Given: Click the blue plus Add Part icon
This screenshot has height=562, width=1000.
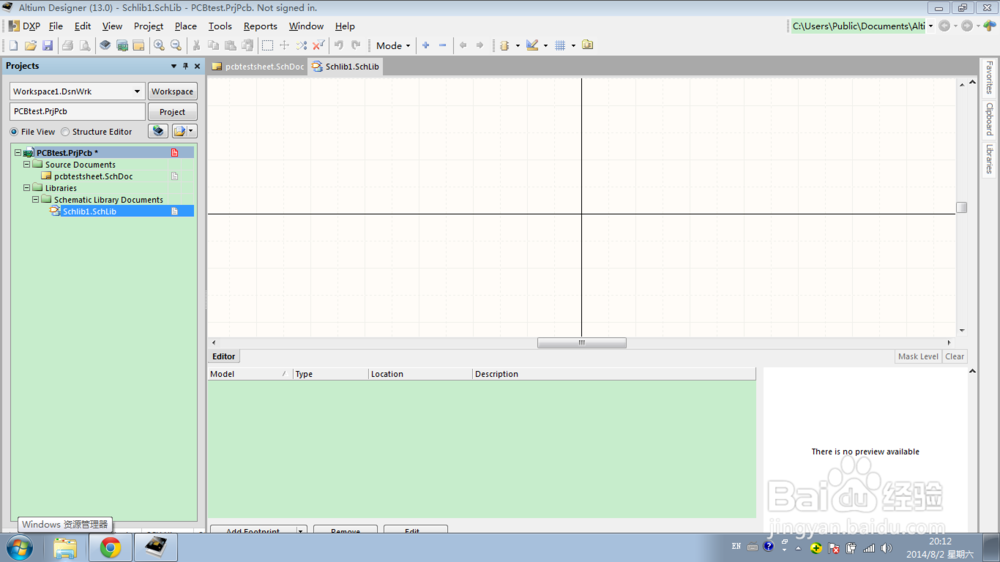Looking at the screenshot, I should tap(425, 45).
